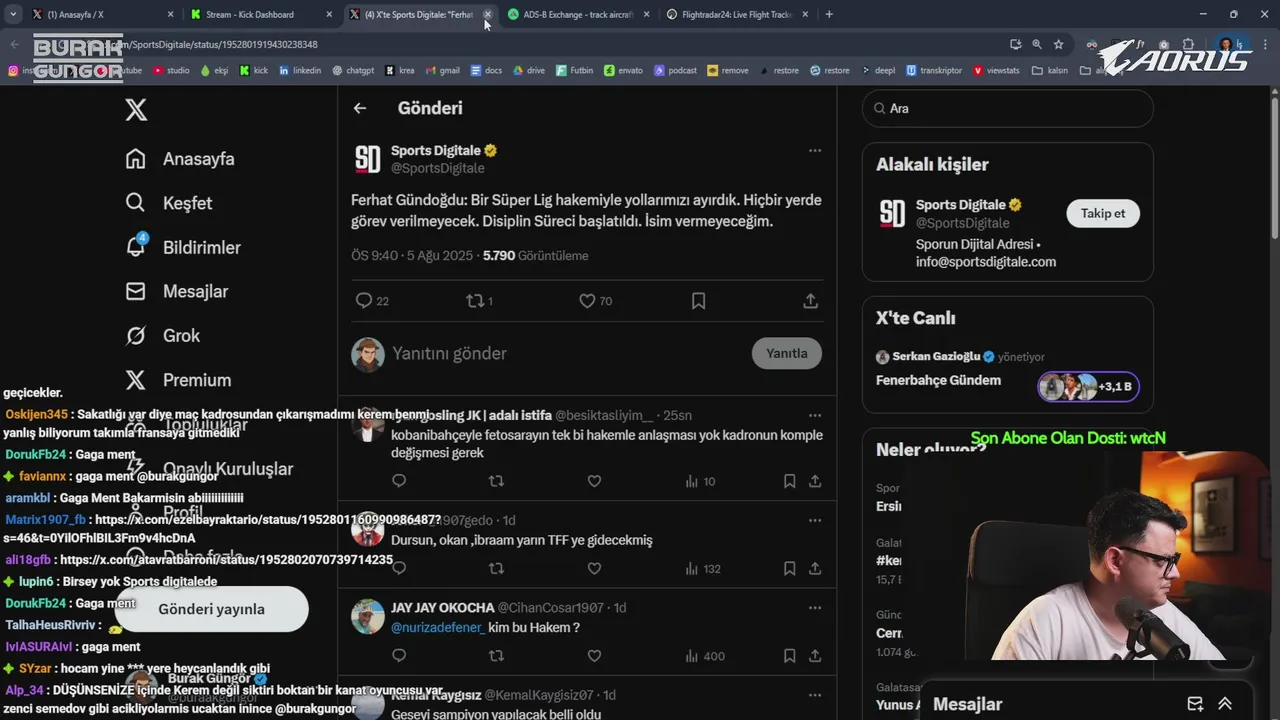The height and width of the screenshot is (720, 1280).
Task: Click the X logo in the sidebar
Action: 136,110
